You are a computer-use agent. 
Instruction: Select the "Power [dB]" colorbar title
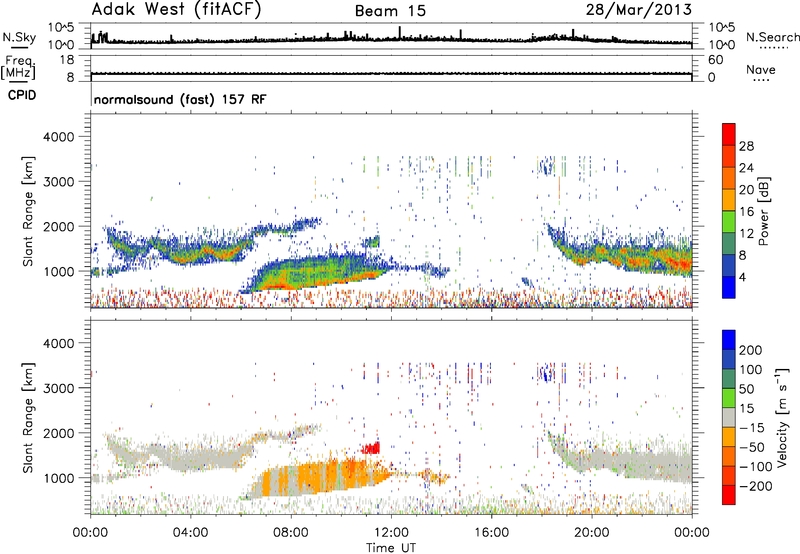coord(763,211)
